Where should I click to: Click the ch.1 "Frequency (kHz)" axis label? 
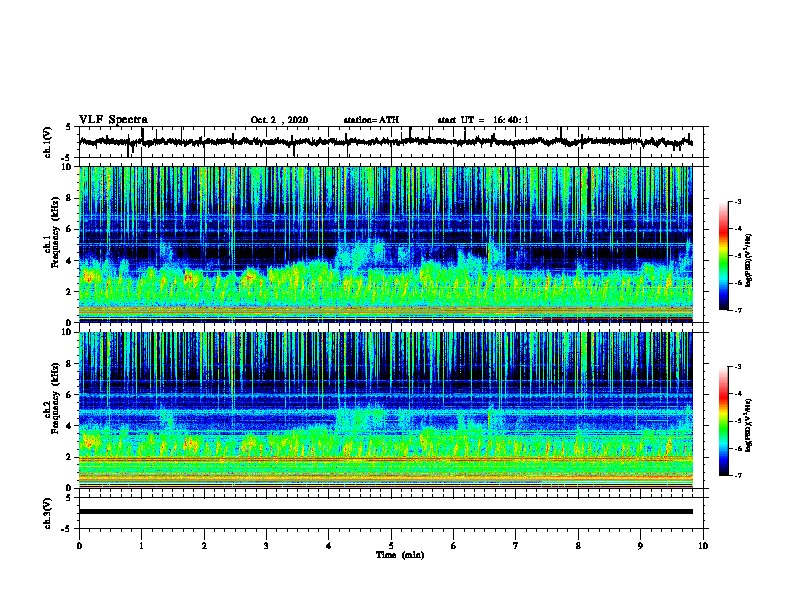55,232
